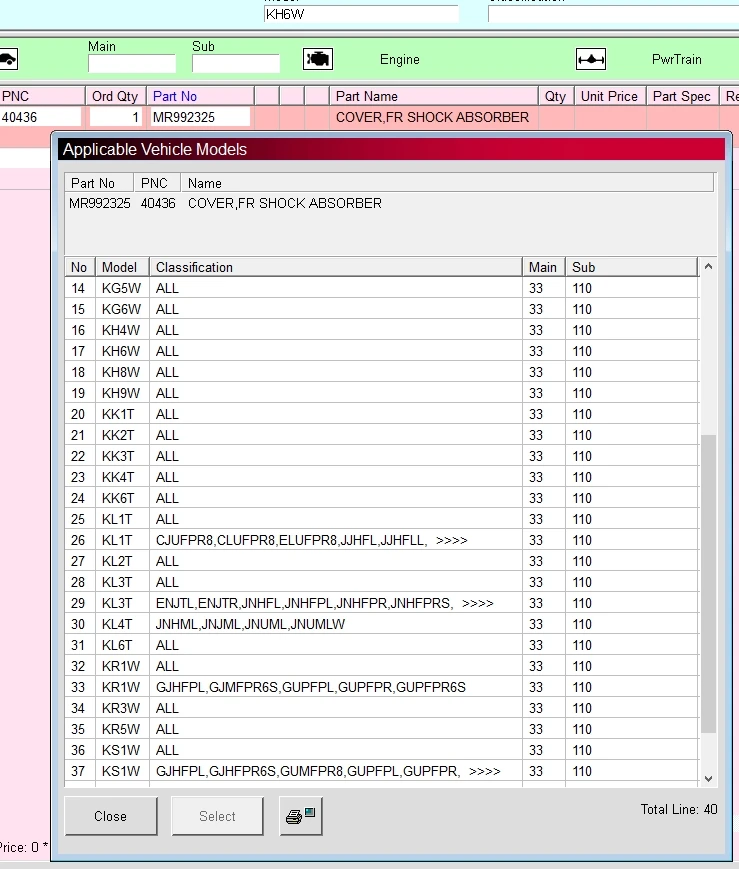Select row 14 model KG5W
This screenshot has height=869, width=739.
coord(381,288)
